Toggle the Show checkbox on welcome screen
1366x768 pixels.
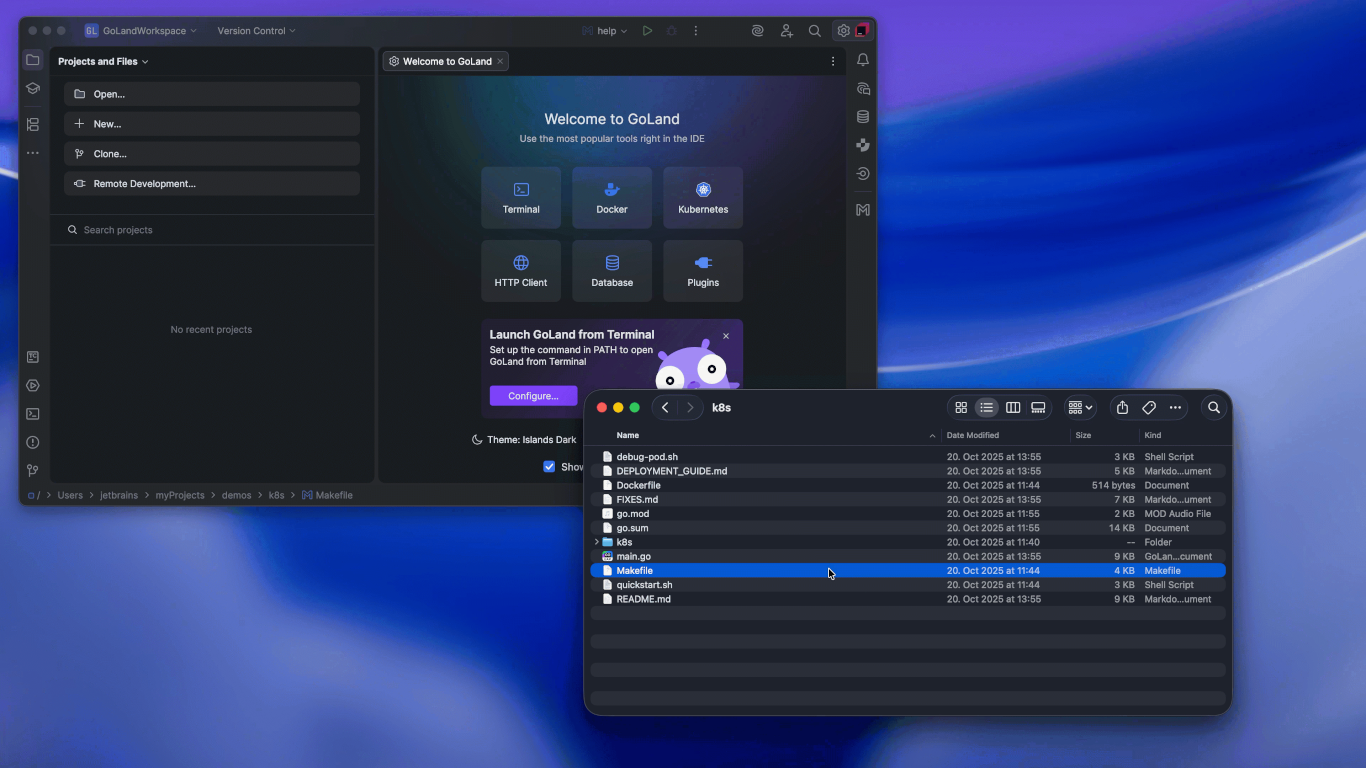coord(549,467)
